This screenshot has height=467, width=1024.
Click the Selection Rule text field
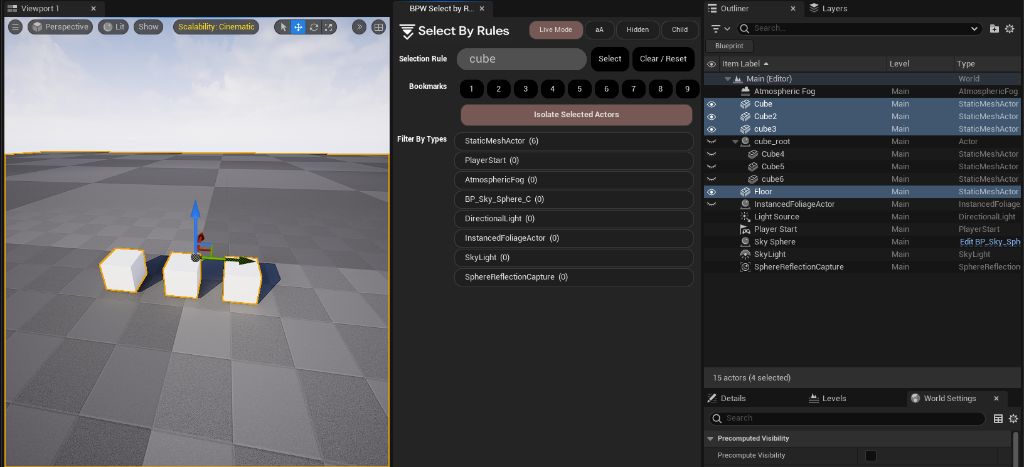click(522, 59)
